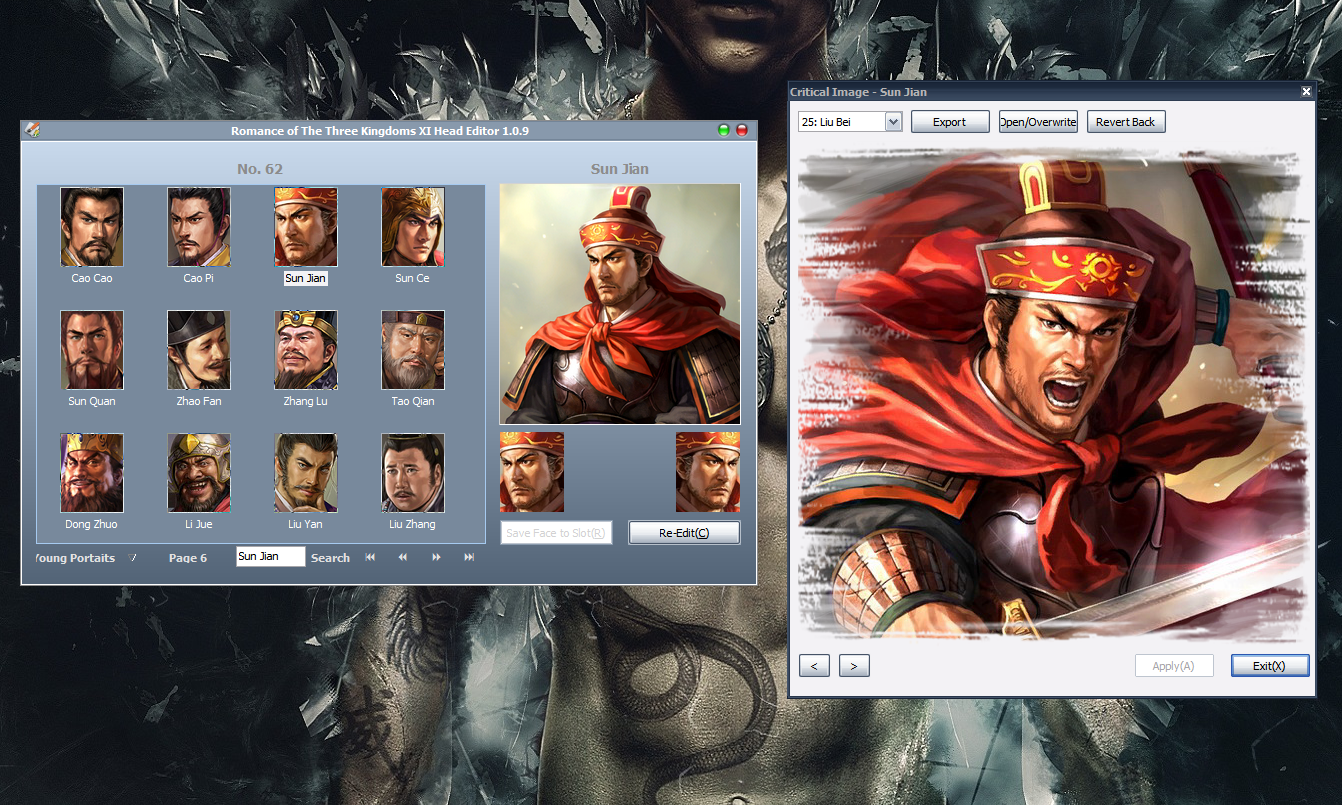Click the Zhang Lu name label
This screenshot has width=1342, height=805.
[306, 401]
